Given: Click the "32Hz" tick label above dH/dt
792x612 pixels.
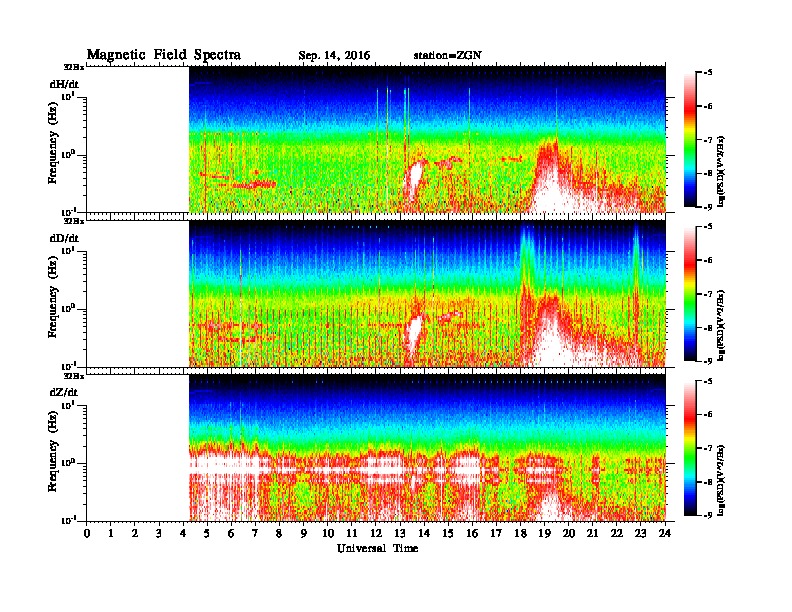Looking at the screenshot, I should (x=74, y=66).
